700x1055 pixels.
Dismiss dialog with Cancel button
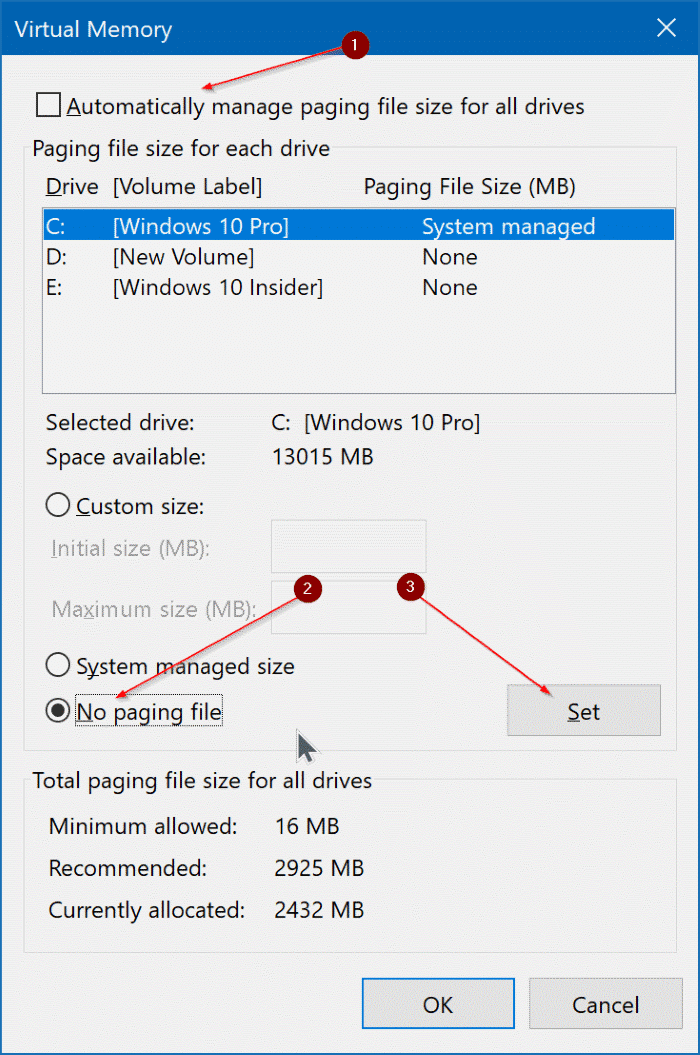[x=606, y=1004]
